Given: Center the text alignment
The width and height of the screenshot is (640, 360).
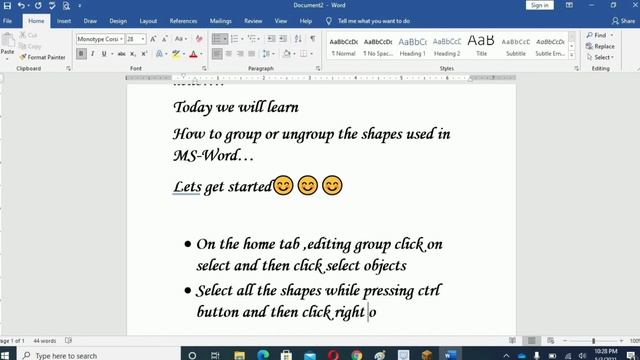Looking at the screenshot, I should (229, 54).
